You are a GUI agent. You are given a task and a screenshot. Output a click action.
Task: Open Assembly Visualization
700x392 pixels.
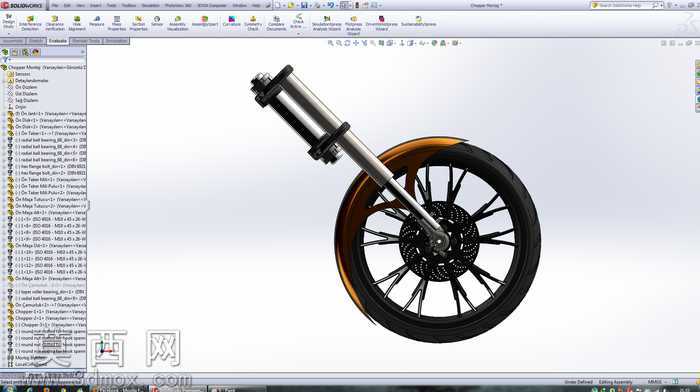point(177,23)
